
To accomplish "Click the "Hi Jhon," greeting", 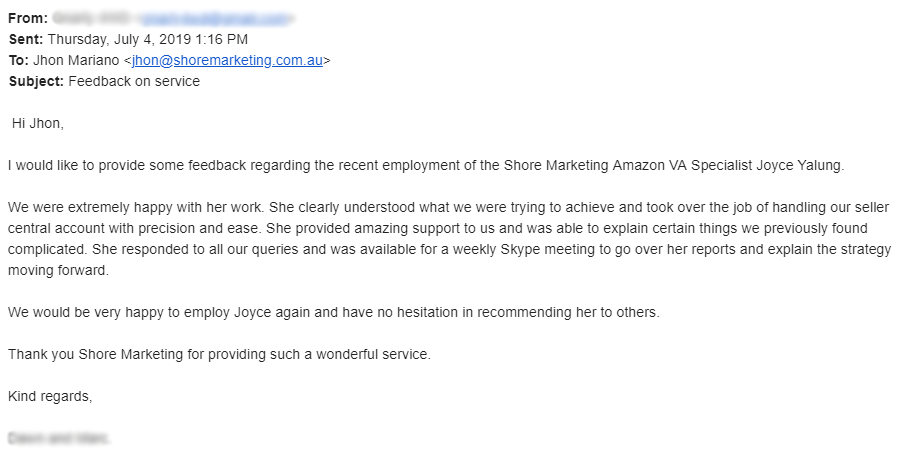I will [x=37, y=123].
